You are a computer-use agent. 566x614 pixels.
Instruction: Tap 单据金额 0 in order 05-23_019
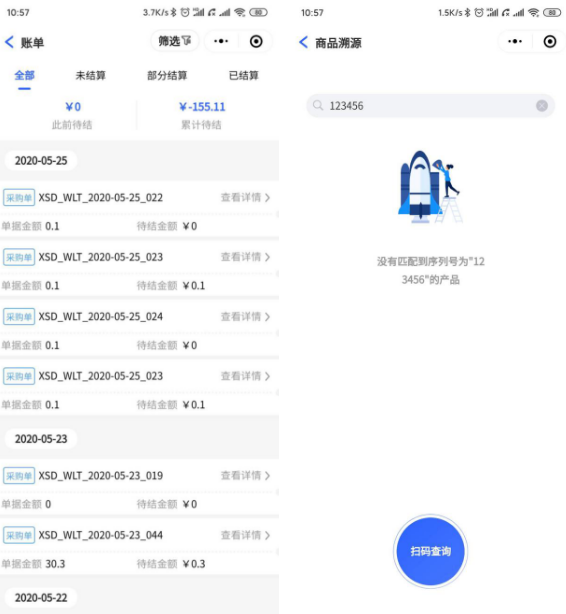[x=26, y=504]
